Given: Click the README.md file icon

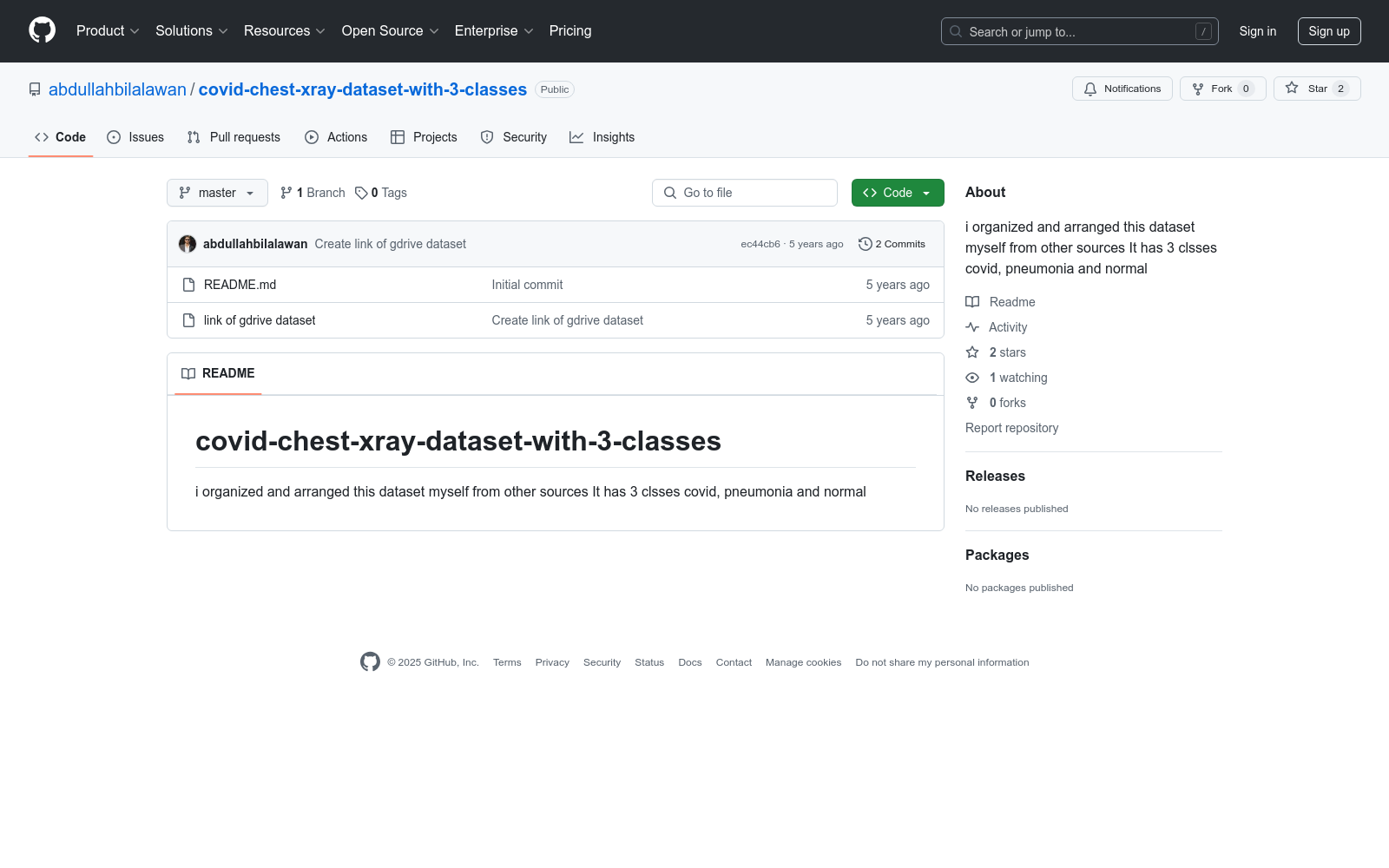Looking at the screenshot, I should point(188,285).
